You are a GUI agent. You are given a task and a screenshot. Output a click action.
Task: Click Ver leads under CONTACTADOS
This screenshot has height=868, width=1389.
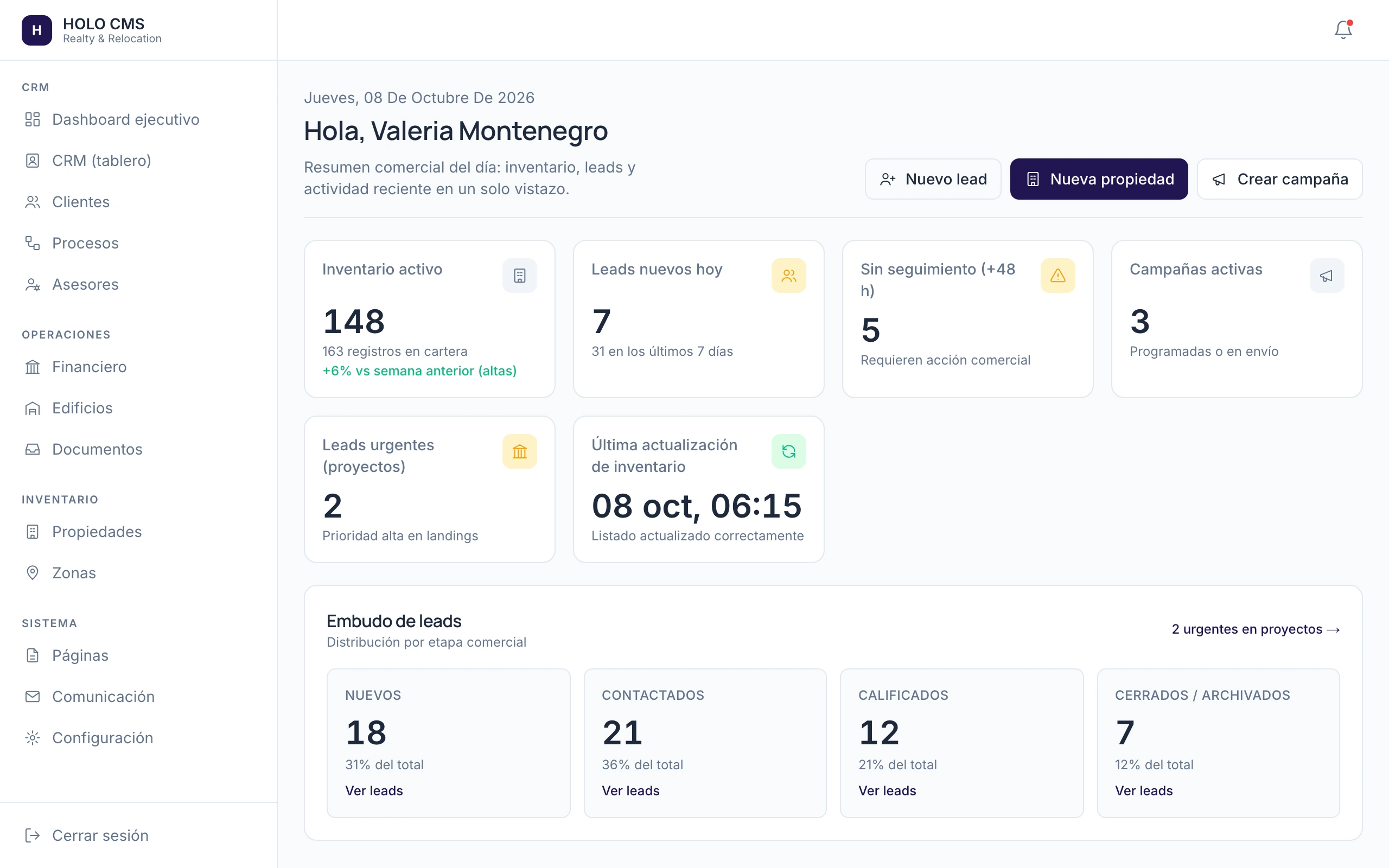630,790
